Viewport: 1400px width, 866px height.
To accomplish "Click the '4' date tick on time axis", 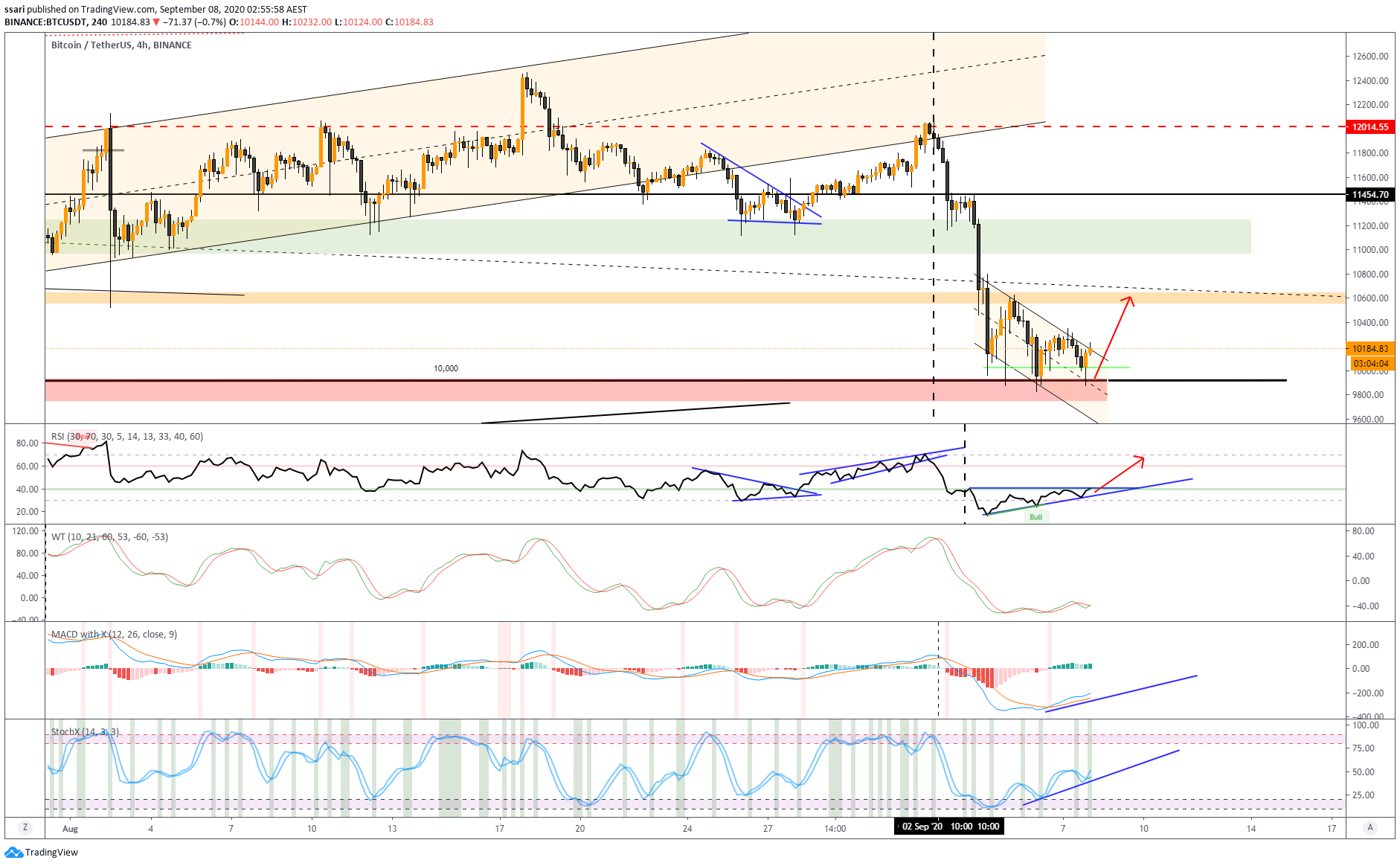I will click(x=151, y=828).
